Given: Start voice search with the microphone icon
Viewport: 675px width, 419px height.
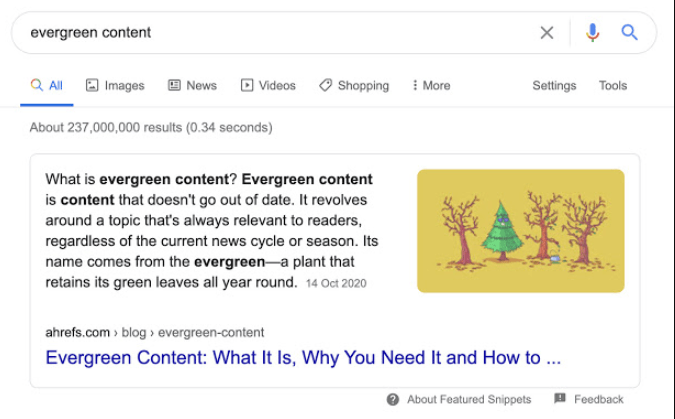Looking at the screenshot, I should click(x=593, y=33).
